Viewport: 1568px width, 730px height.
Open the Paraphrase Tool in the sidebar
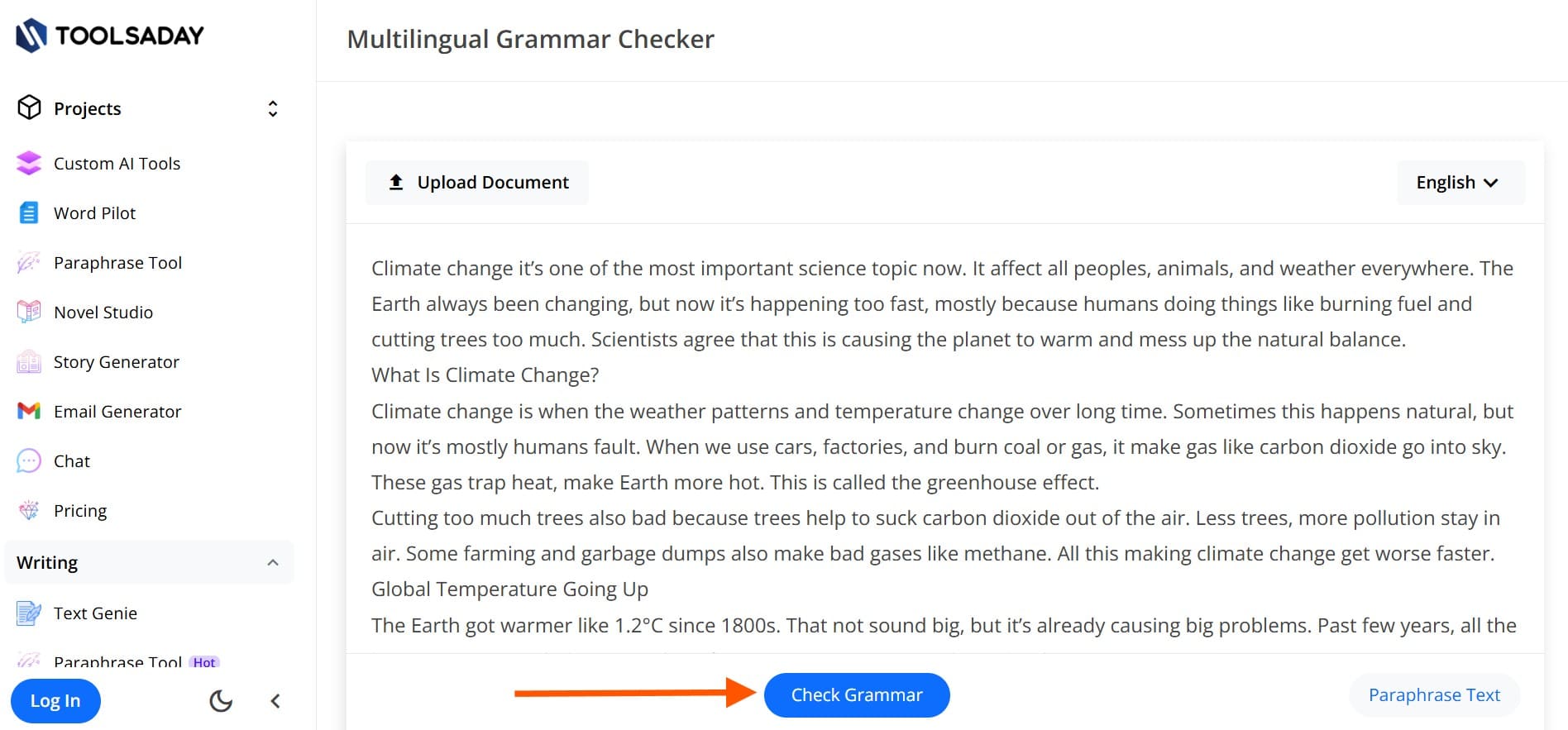coord(118,262)
